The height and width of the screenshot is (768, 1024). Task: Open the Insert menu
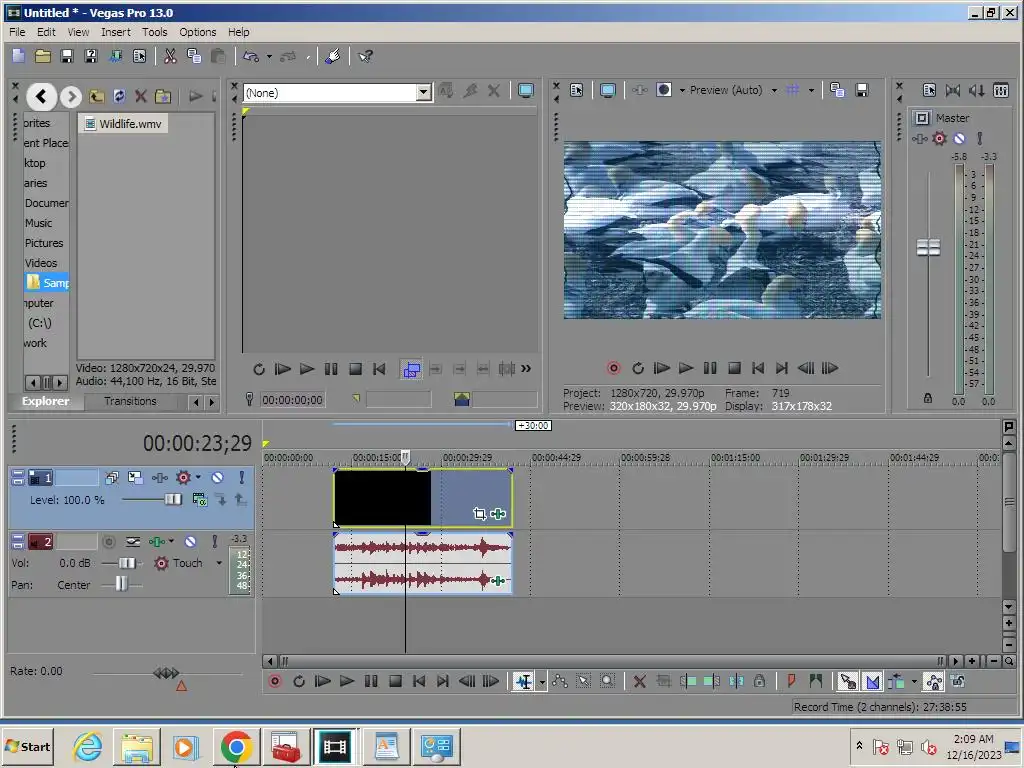116,32
